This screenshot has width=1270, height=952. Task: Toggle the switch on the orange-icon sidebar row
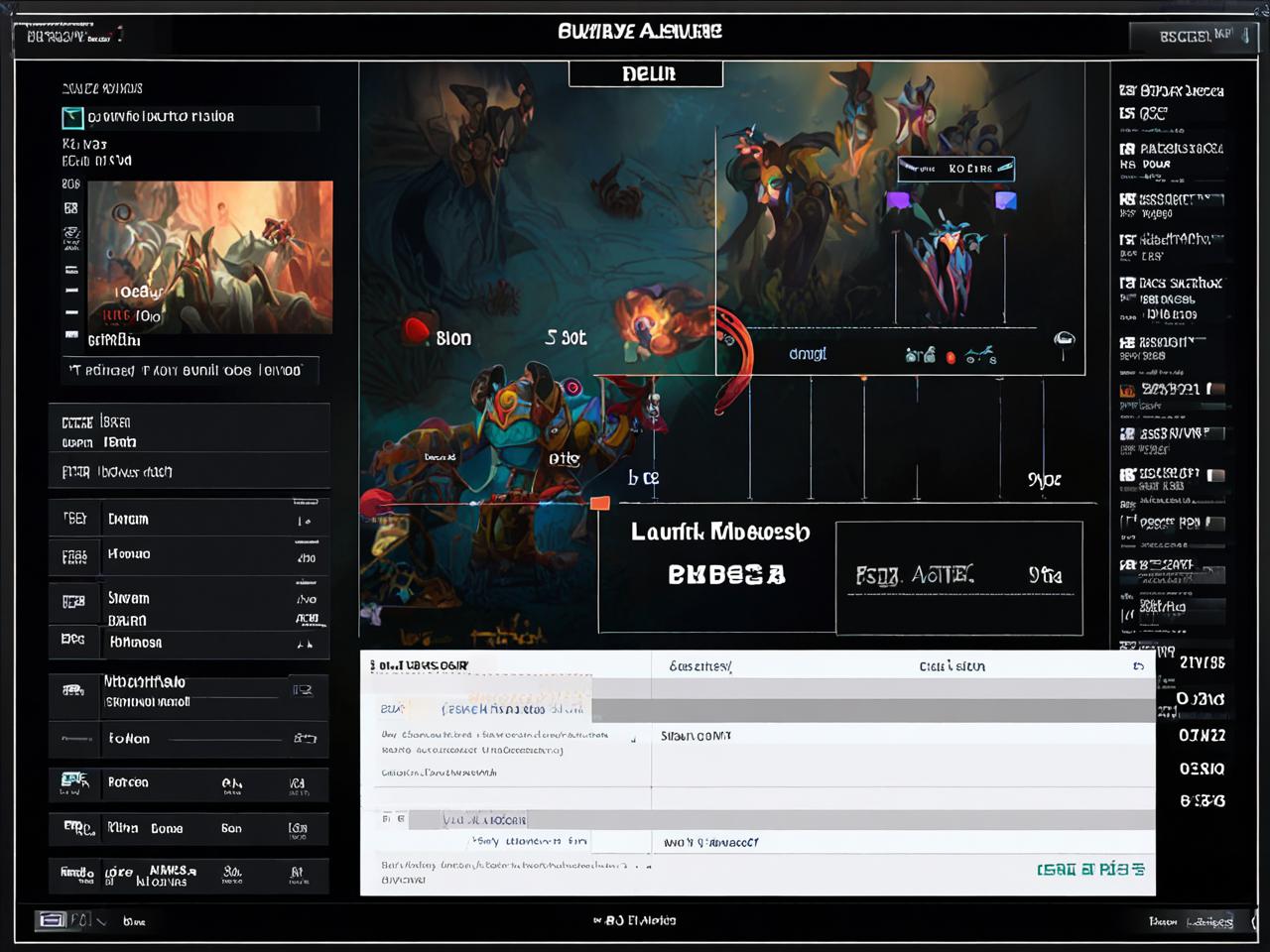pos(1215,390)
